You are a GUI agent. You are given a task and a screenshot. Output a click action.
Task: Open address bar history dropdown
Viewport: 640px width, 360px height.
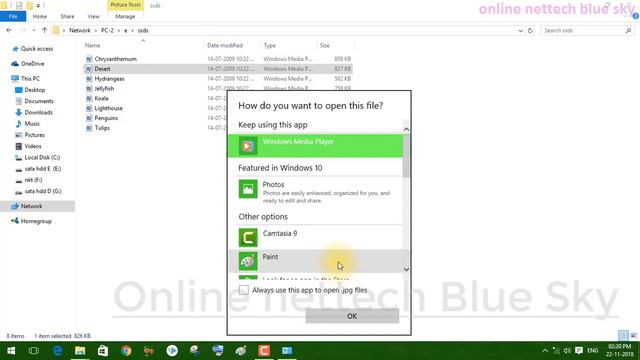click(x=520, y=31)
